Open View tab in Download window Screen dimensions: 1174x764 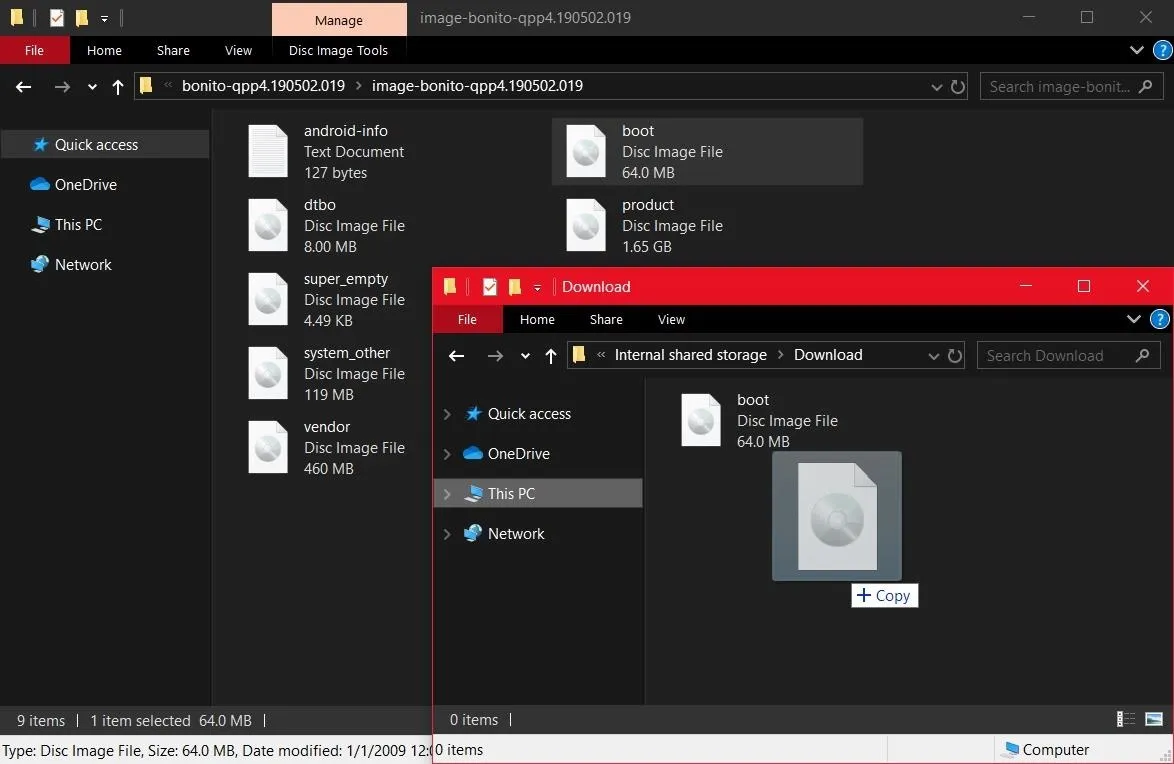click(x=671, y=319)
